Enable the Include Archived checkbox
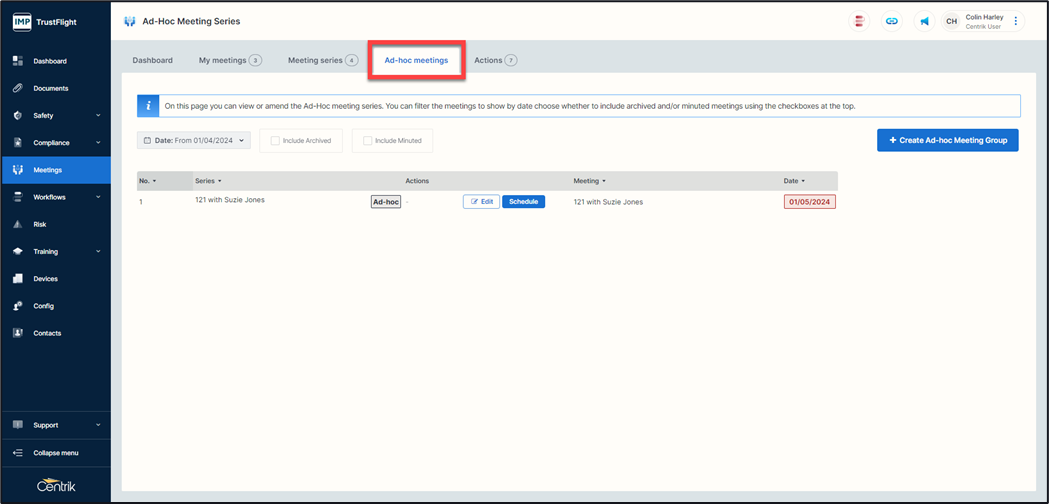Screen dimensions: 1049x504 pyautogui.click(x=275, y=141)
